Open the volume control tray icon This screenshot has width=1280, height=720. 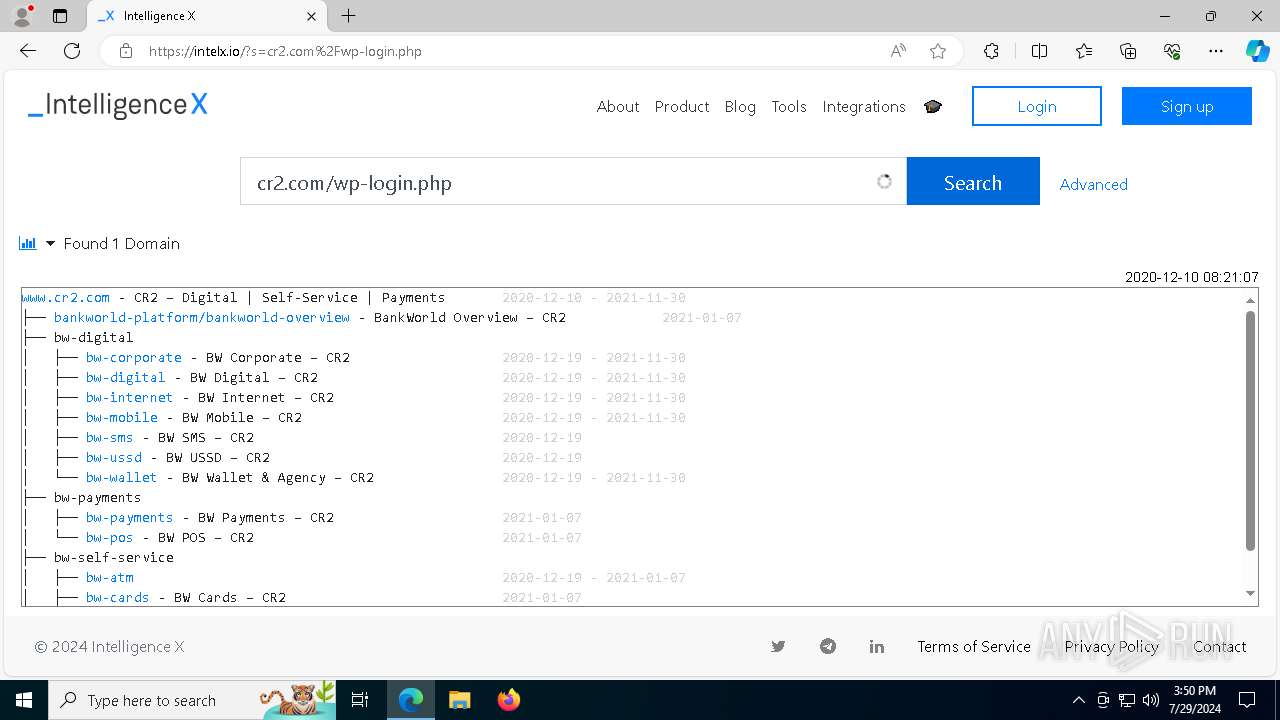(x=1151, y=700)
